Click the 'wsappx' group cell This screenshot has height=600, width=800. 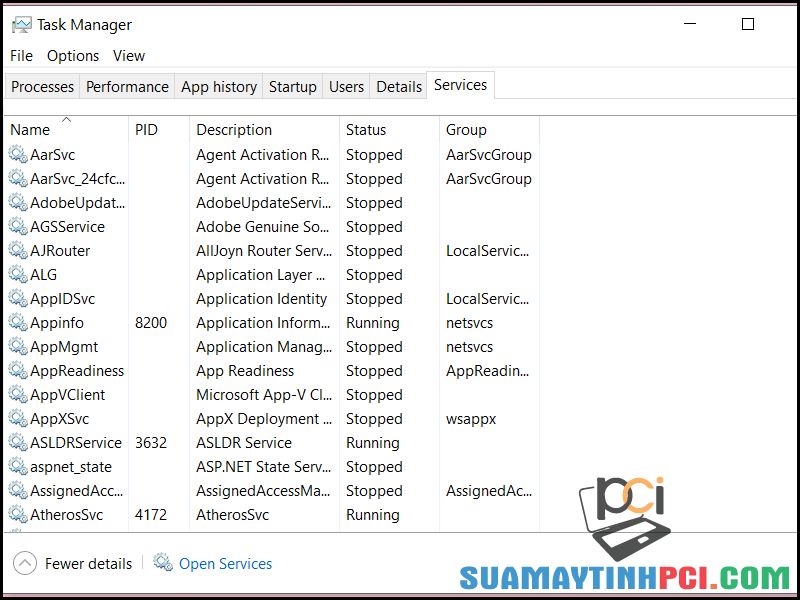click(471, 419)
